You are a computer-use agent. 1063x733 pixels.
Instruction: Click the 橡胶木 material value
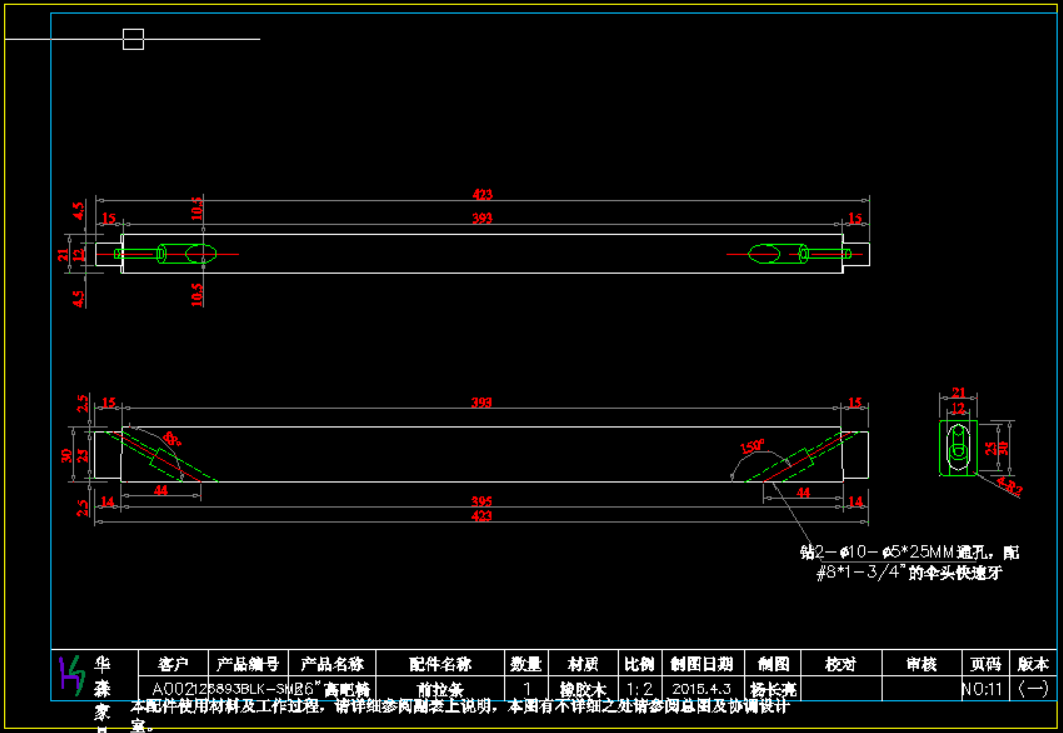tap(582, 689)
